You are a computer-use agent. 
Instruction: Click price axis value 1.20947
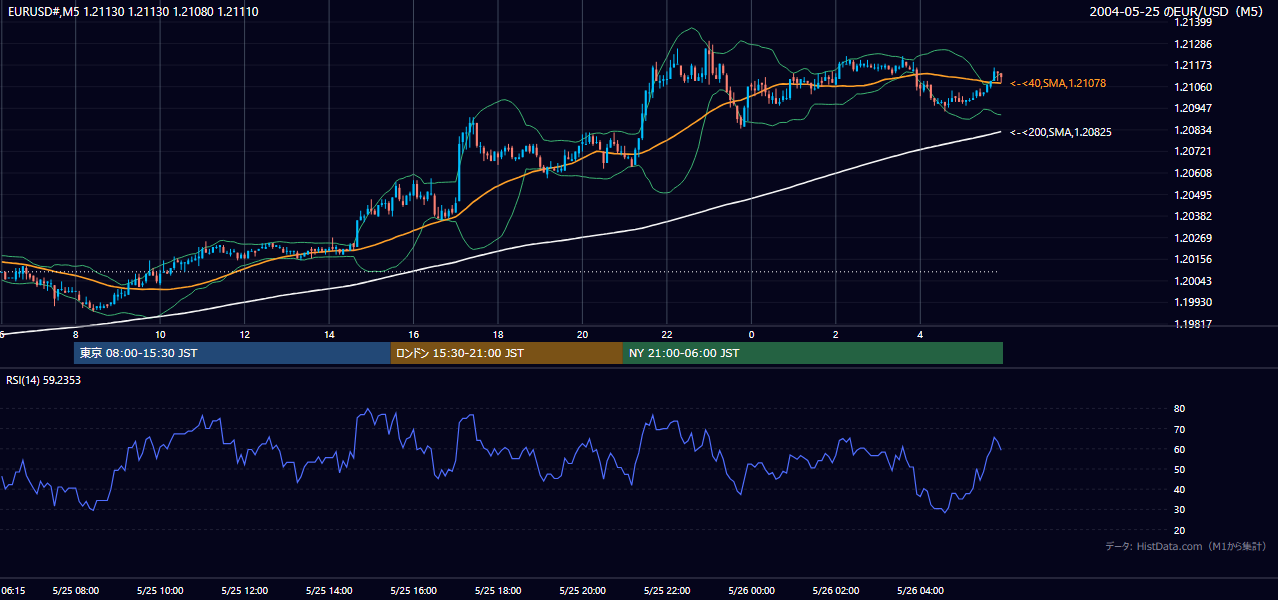pos(1194,108)
